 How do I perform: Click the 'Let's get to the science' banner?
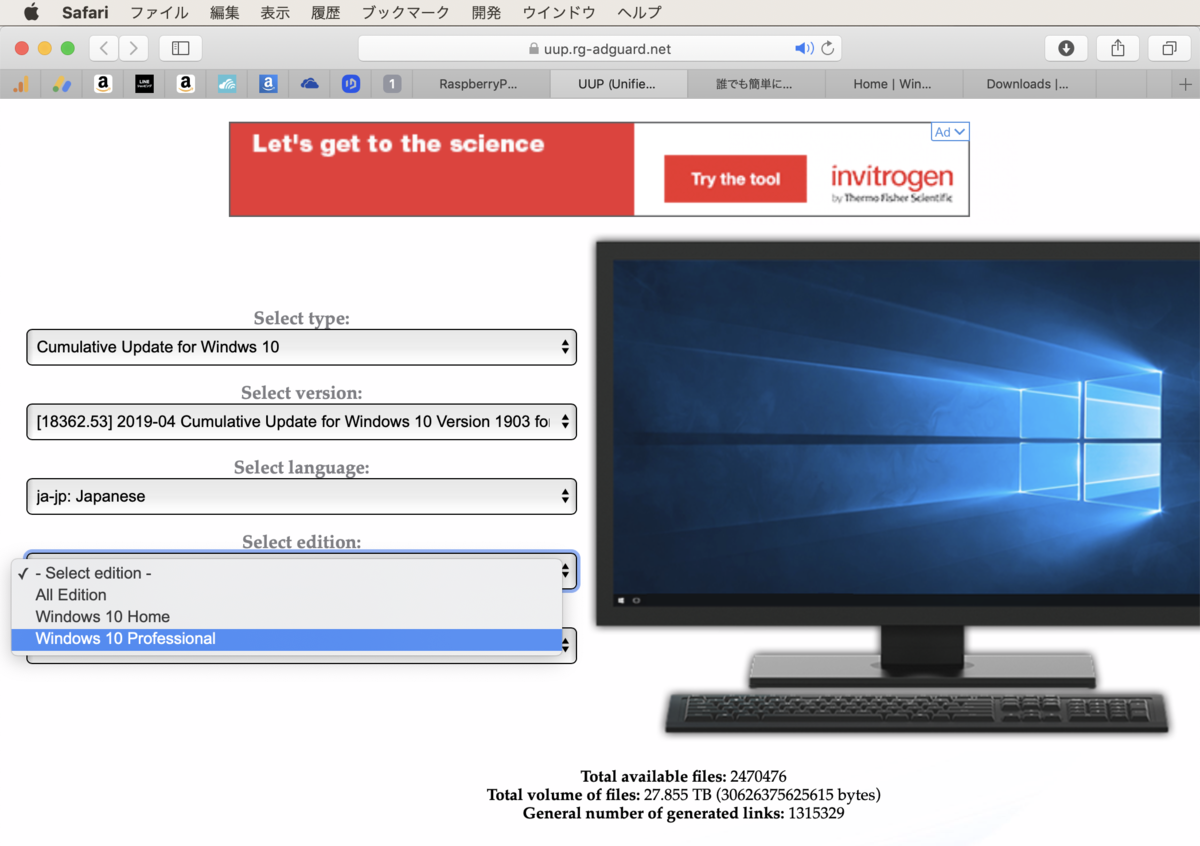click(398, 144)
